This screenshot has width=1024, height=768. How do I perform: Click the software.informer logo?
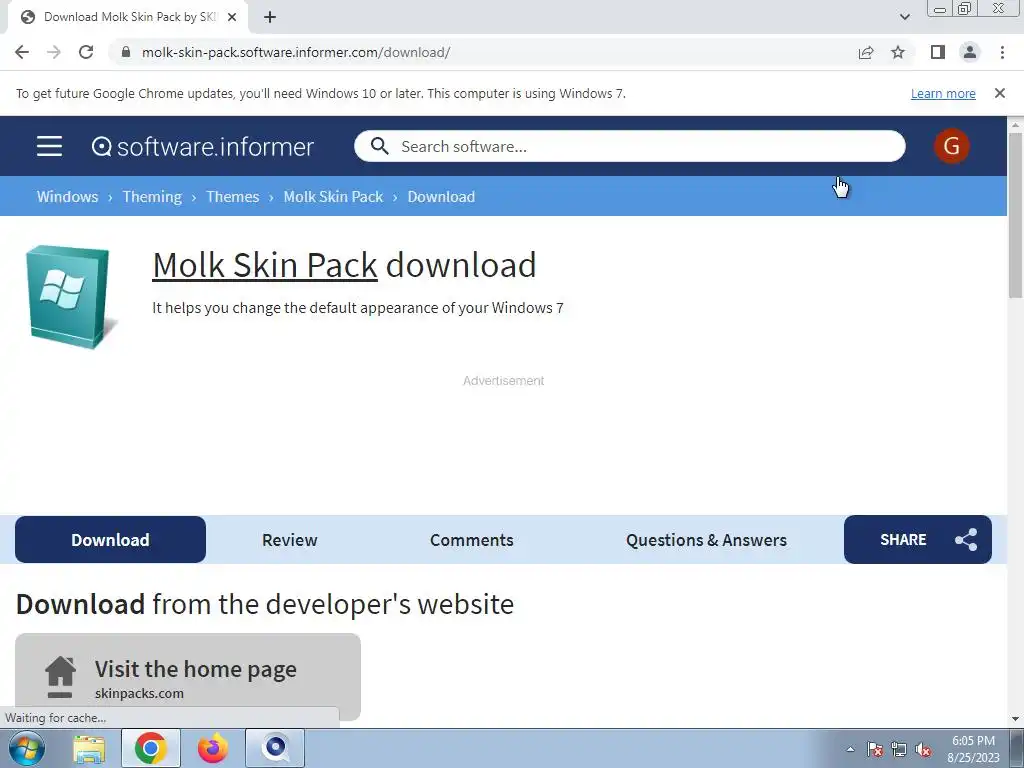203,146
